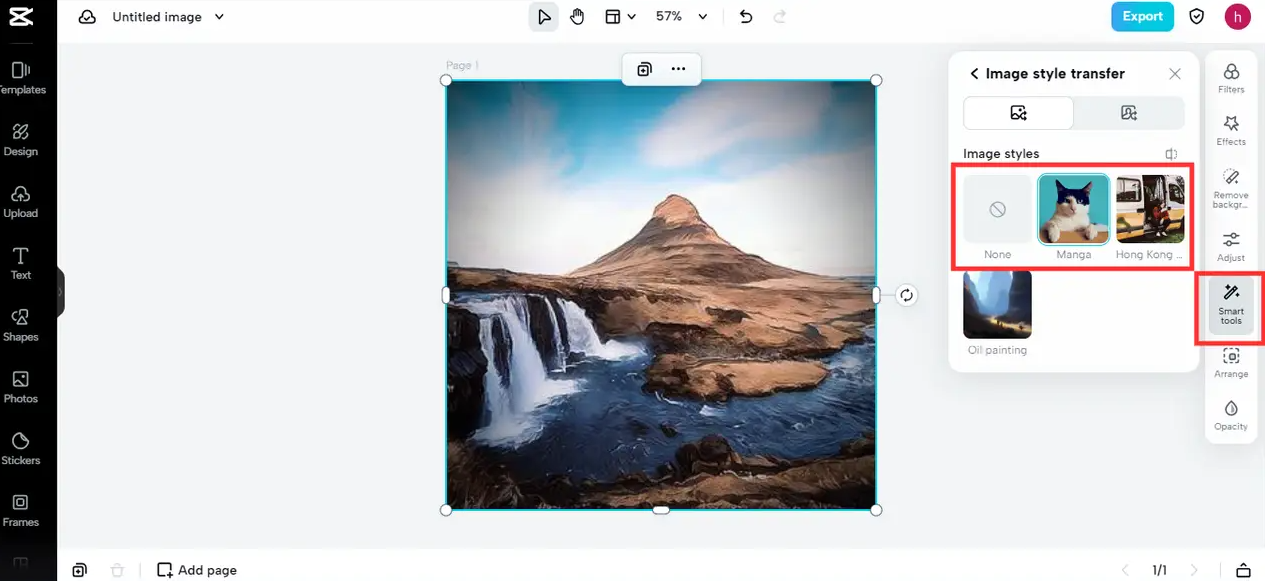This screenshot has width=1265, height=581.
Task: Open the Photos sidebar panel
Action: (x=21, y=387)
